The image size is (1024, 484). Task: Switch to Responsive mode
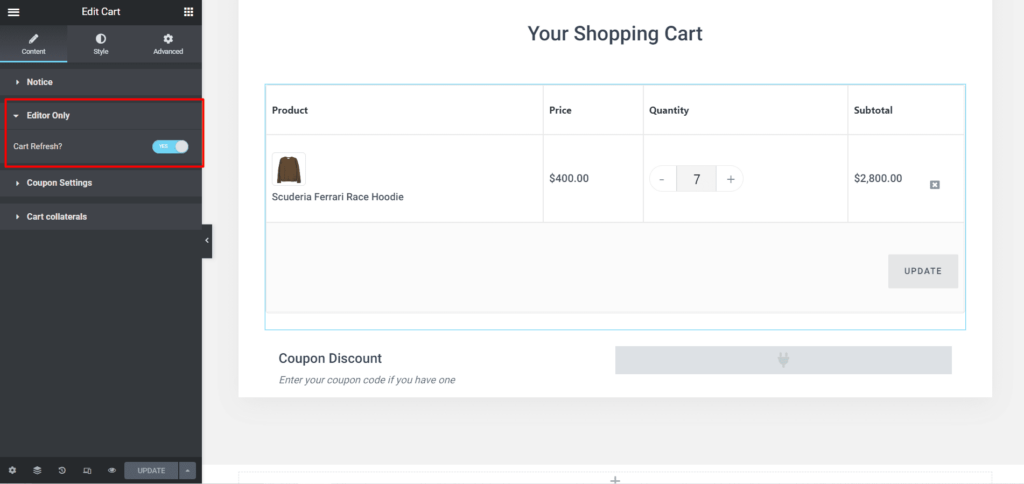click(87, 470)
